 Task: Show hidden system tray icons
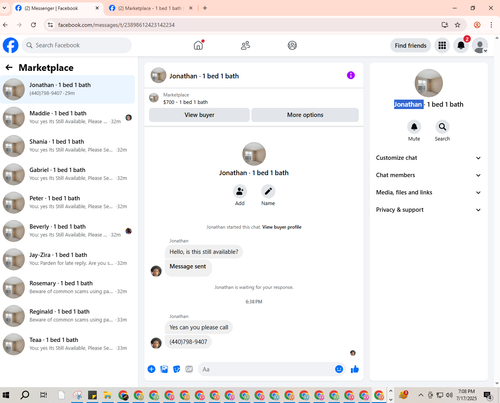click(421, 395)
